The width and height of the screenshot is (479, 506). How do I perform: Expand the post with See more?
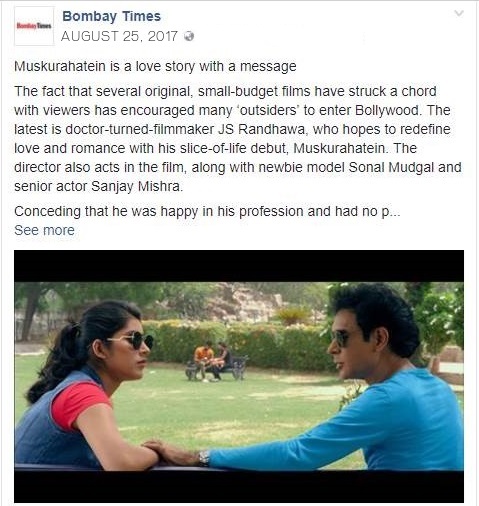(x=44, y=230)
